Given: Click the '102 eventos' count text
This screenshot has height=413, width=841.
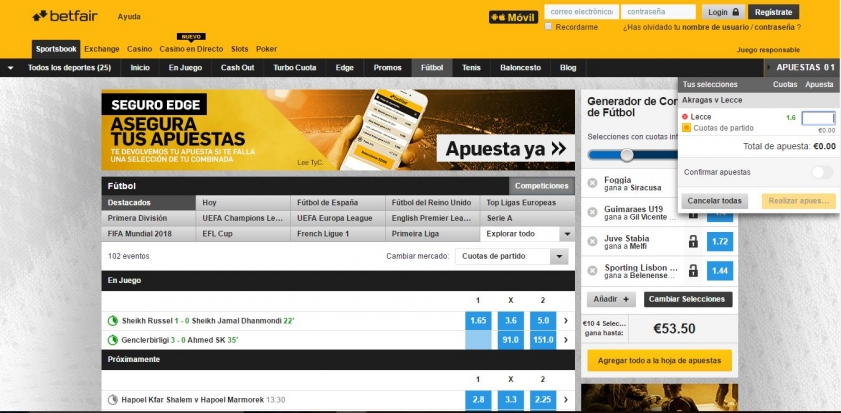Looking at the screenshot, I should coord(129,256).
